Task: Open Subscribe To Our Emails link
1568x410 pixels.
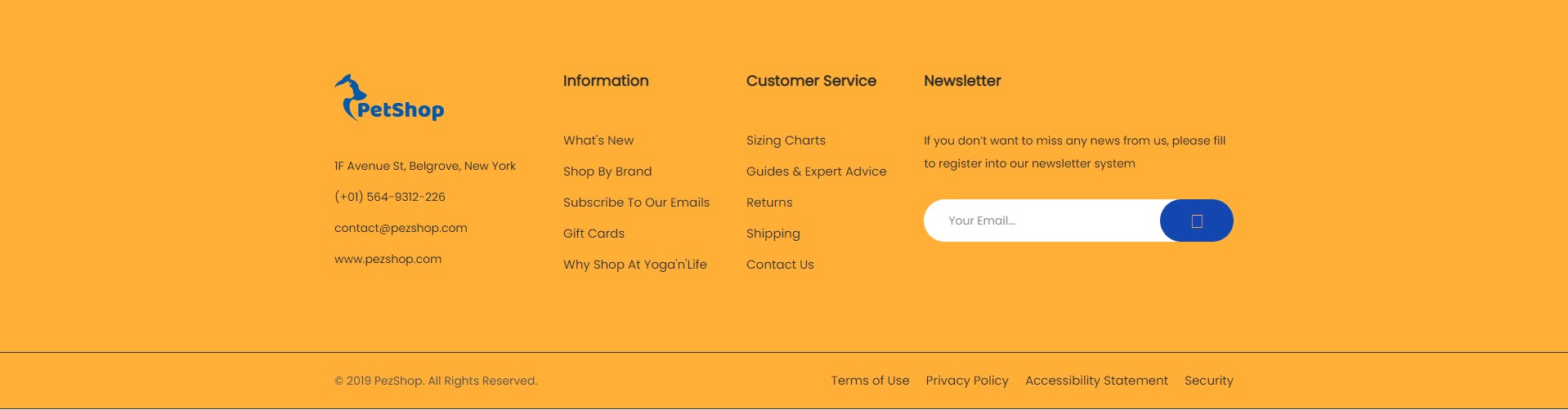Action: pyautogui.click(x=637, y=203)
